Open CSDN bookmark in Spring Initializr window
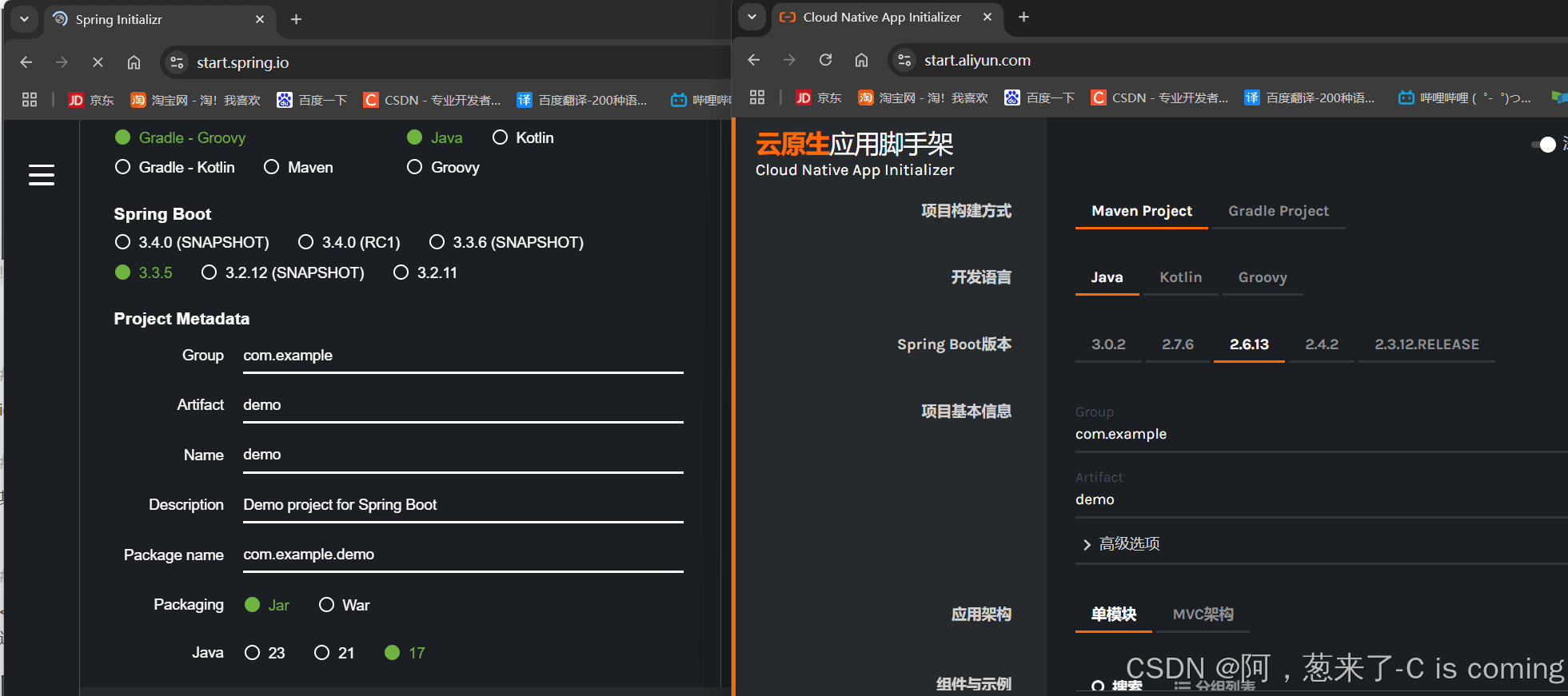The height and width of the screenshot is (696, 1568). [x=432, y=100]
